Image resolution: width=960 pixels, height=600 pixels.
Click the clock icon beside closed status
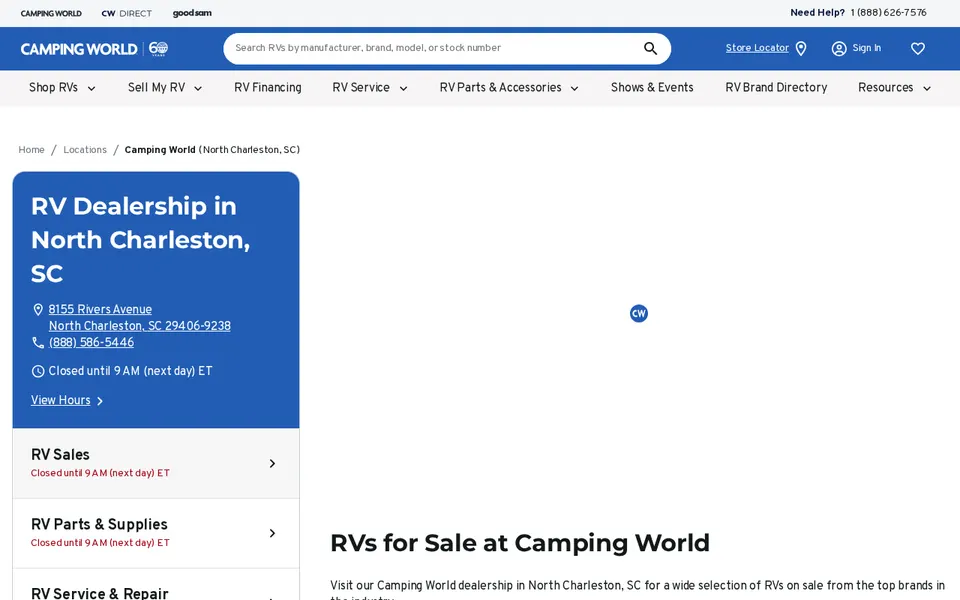[38, 371]
